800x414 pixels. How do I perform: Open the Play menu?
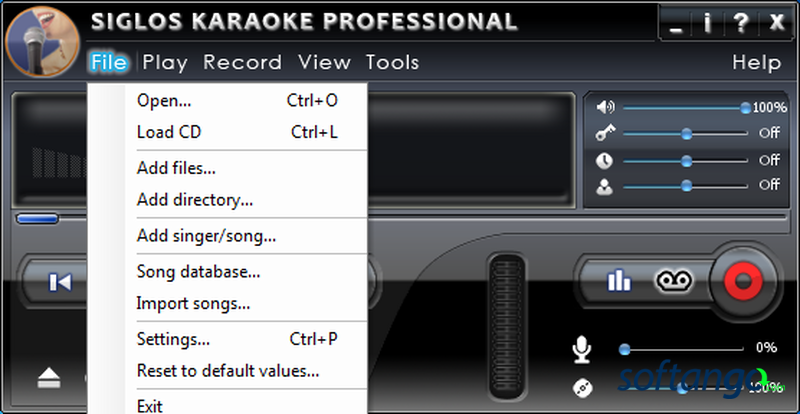(x=165, y=63)
